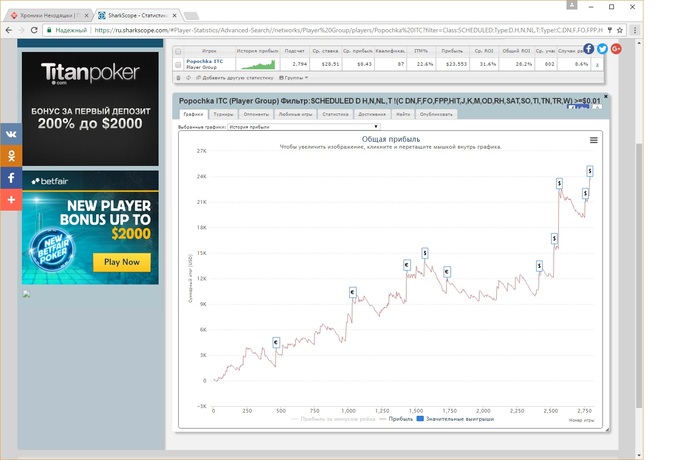Expand the 'Группы' dropdown under the table
700x460 pixels.
click(293, 78)
